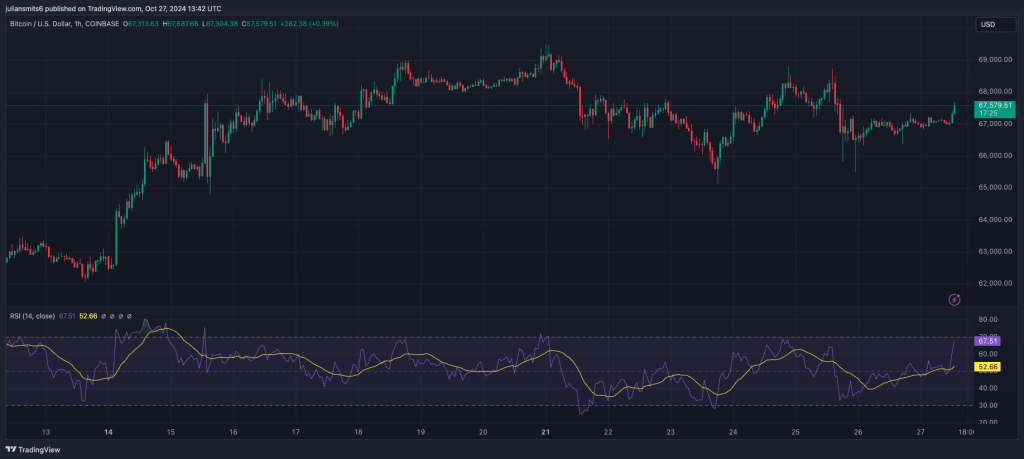This screenshot has height=459, width=1024.
Task: Click the 63,000.00 price axis label
Action: point(995,251)
